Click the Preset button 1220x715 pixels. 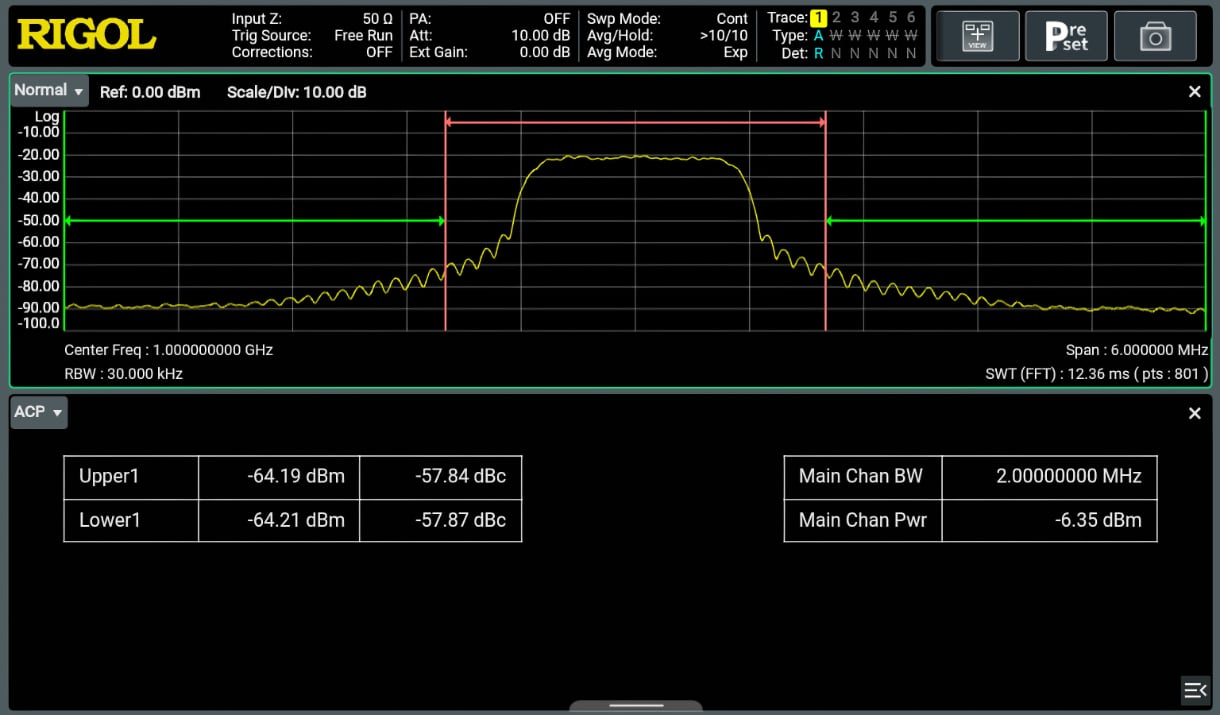[x=1066, y=36]
